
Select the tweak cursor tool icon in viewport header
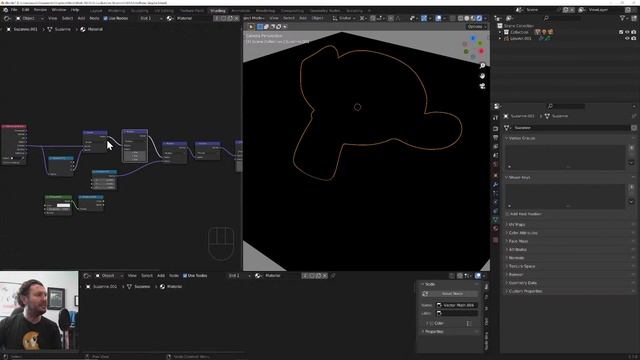(251, 27)
